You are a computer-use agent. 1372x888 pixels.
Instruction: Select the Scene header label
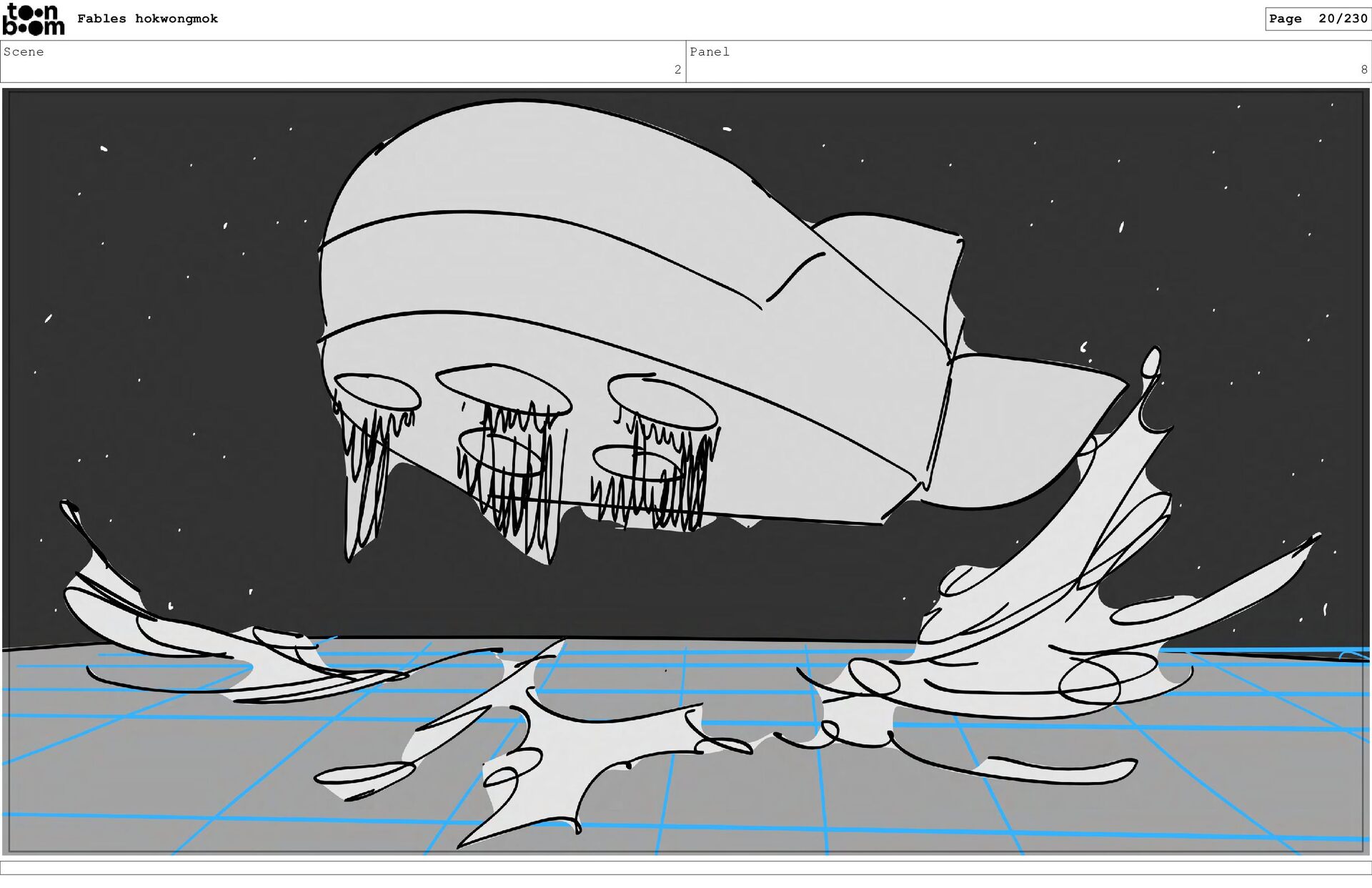(x=24, y=51)
